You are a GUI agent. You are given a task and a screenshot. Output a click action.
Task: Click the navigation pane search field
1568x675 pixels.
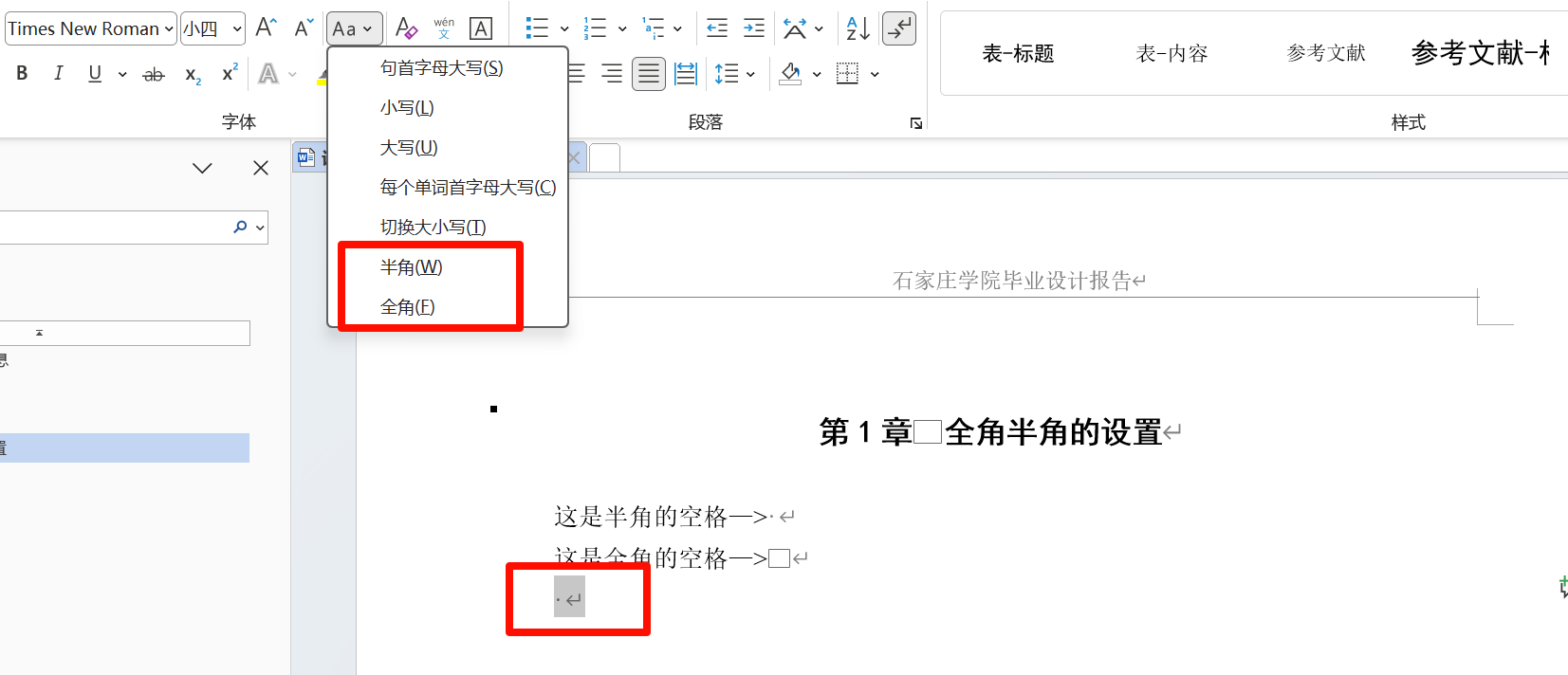[114, 228]
